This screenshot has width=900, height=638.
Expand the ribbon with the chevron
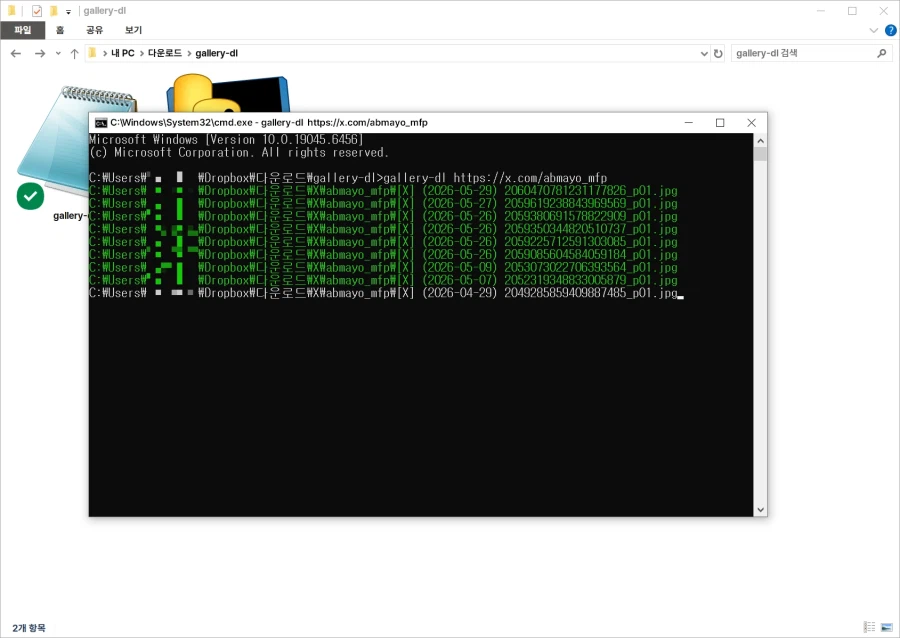[x=874, y=30]
